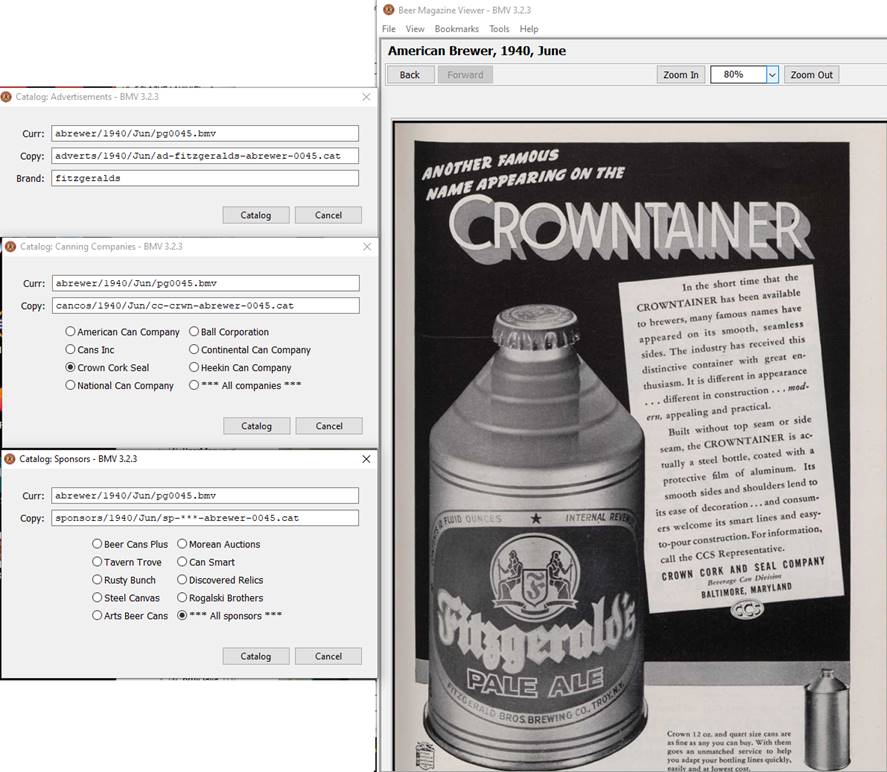Open the File menu
Viewport: 887px width, 772px height.
point(389,29)
